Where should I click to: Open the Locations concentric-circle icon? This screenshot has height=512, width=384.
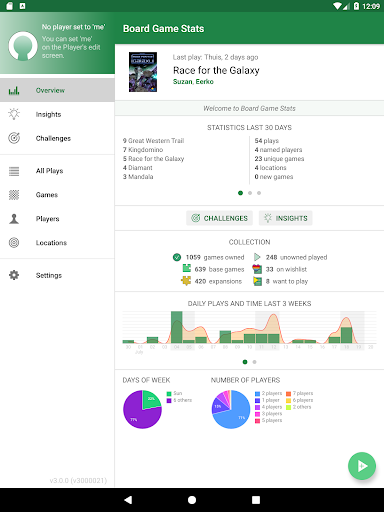coord(14,243)
